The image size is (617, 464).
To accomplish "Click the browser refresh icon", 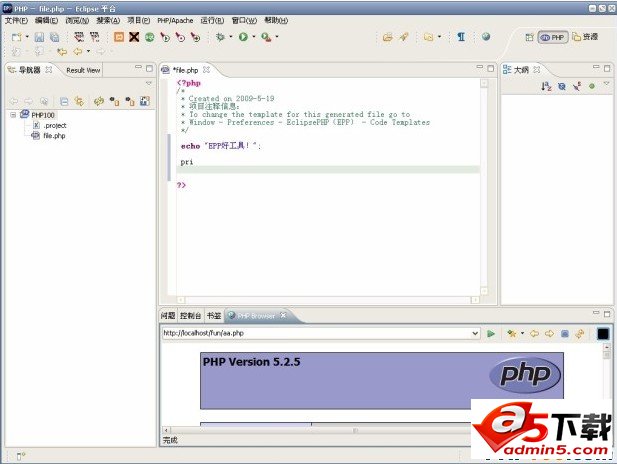I will (580, 334).
